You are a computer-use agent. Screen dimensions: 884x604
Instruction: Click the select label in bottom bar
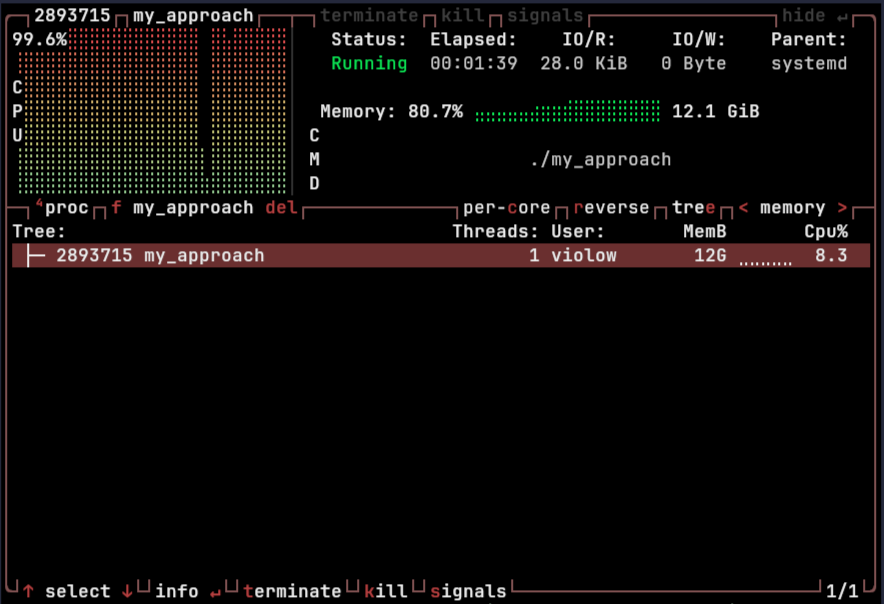pyautogui.click(x=78, y=591)
